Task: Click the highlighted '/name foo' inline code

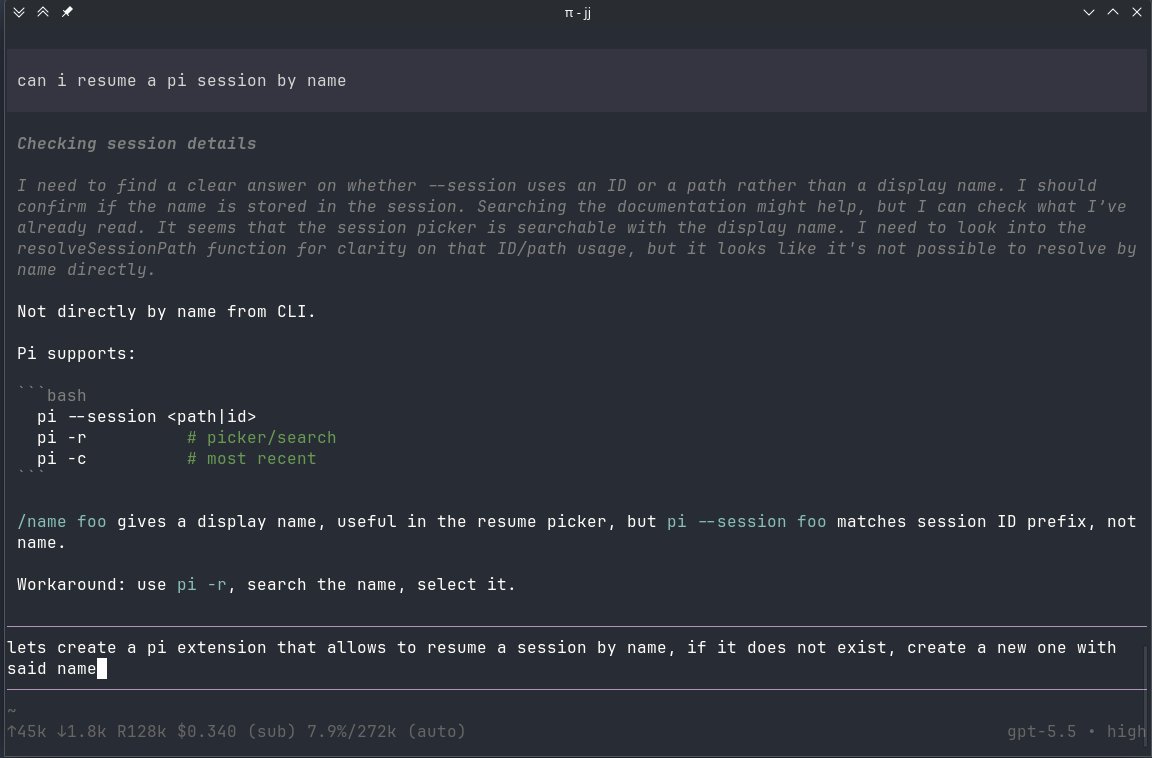Action: click(62, 521)
